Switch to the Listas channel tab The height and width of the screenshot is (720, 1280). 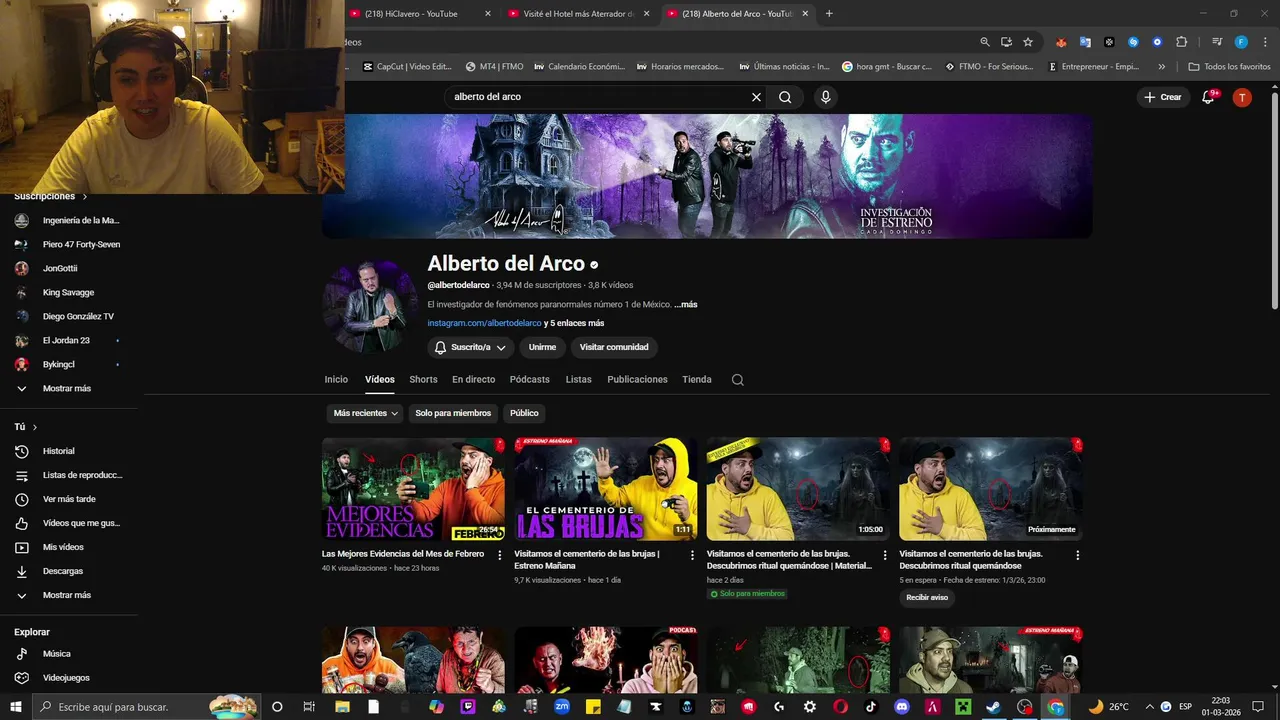pos(578,380)
